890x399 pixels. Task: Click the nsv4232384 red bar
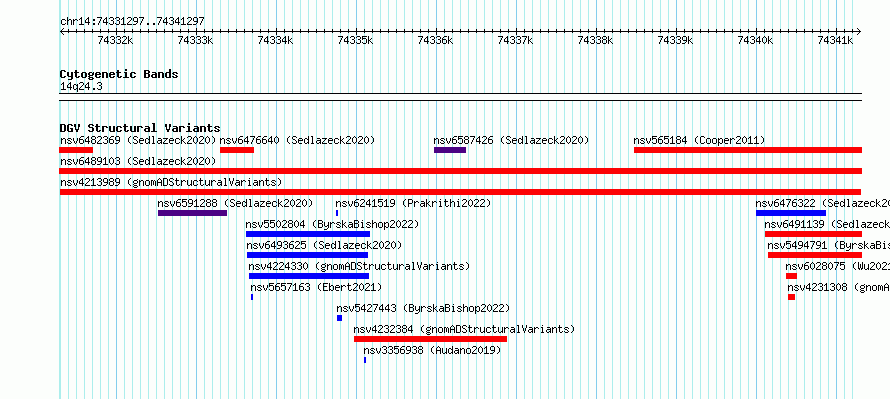point(430,339)
